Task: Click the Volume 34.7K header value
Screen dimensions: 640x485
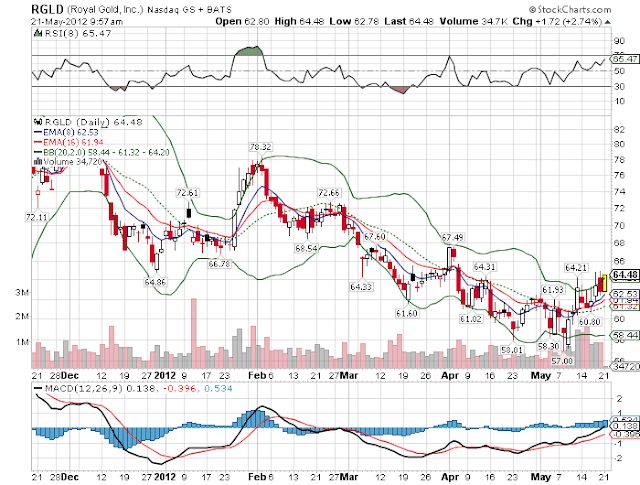Action: (x=473, y=21)
